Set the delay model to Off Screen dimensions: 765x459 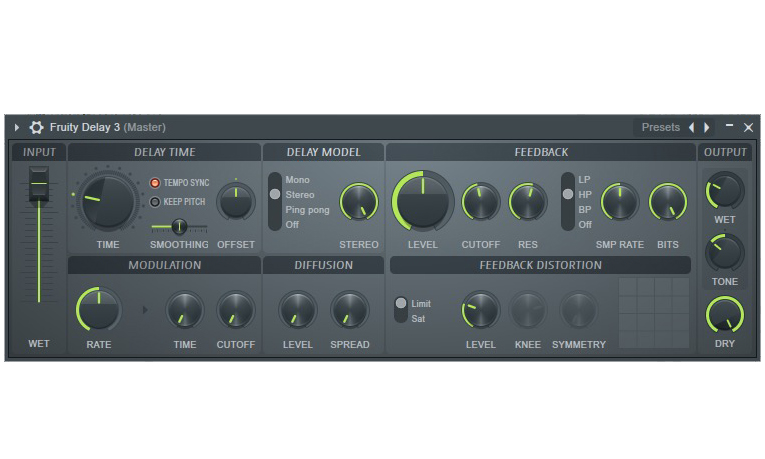(x=292, y=224)
